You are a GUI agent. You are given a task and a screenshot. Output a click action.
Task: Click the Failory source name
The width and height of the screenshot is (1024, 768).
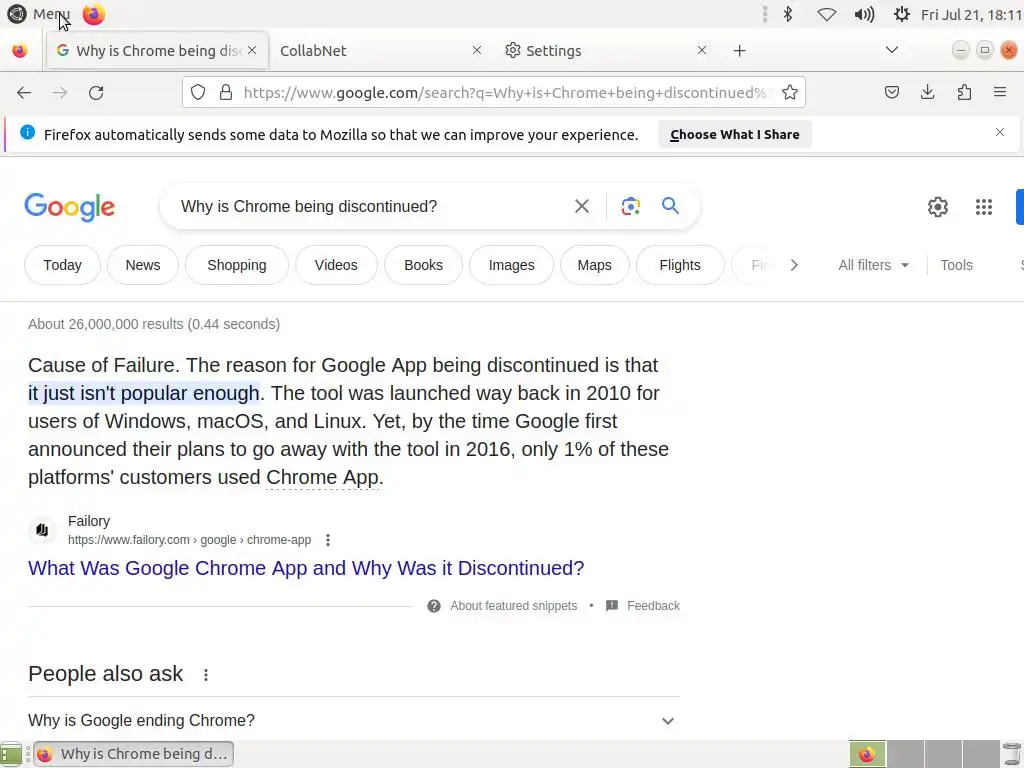(x=89, y=521)
